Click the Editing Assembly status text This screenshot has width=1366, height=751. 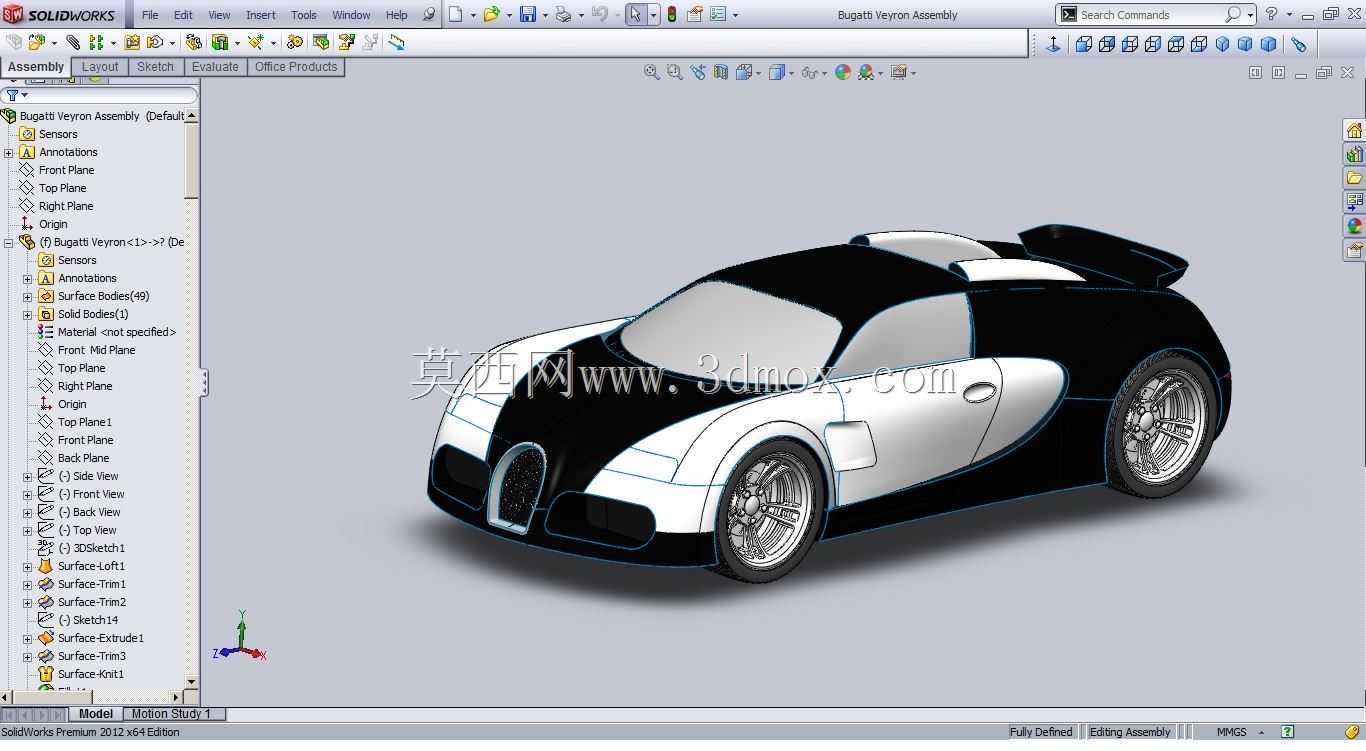[x=1130, y=732]
